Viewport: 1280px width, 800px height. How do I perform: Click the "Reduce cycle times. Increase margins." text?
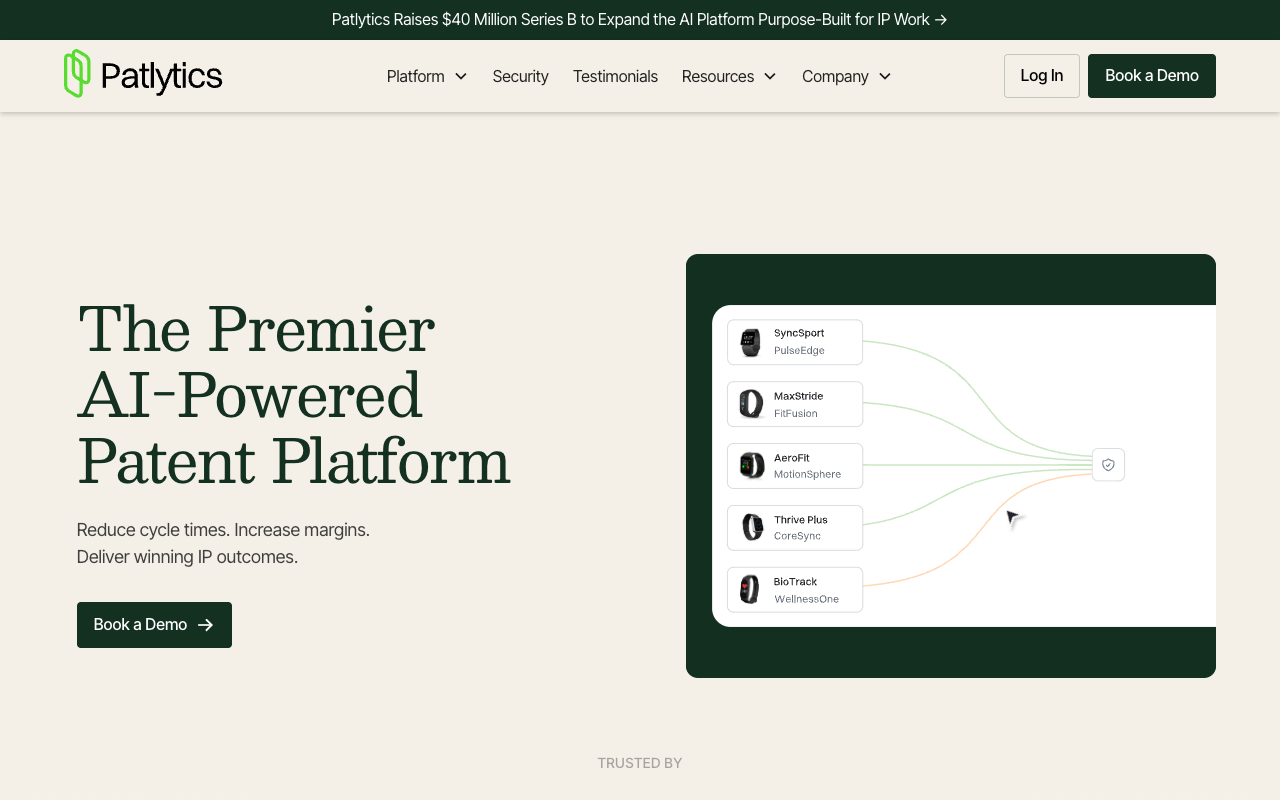click(x=223, y=530)
